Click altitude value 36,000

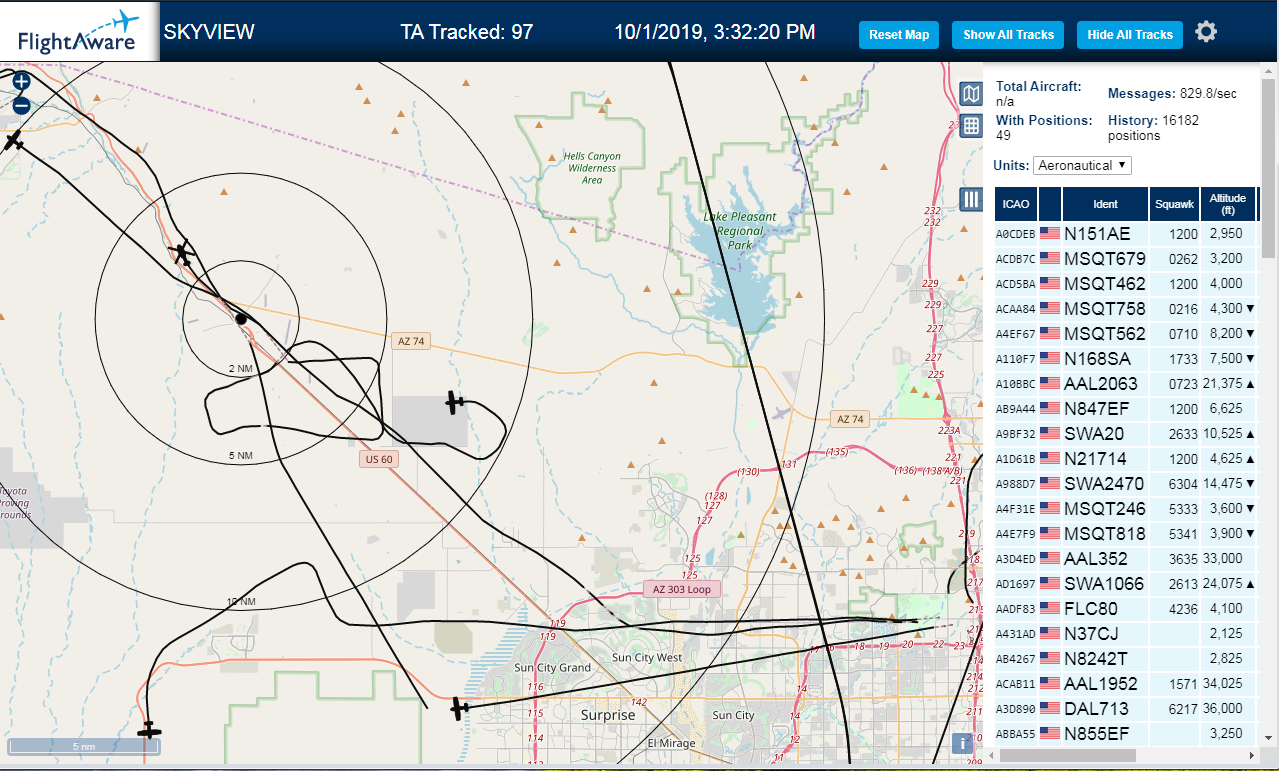coord(1224,708)
